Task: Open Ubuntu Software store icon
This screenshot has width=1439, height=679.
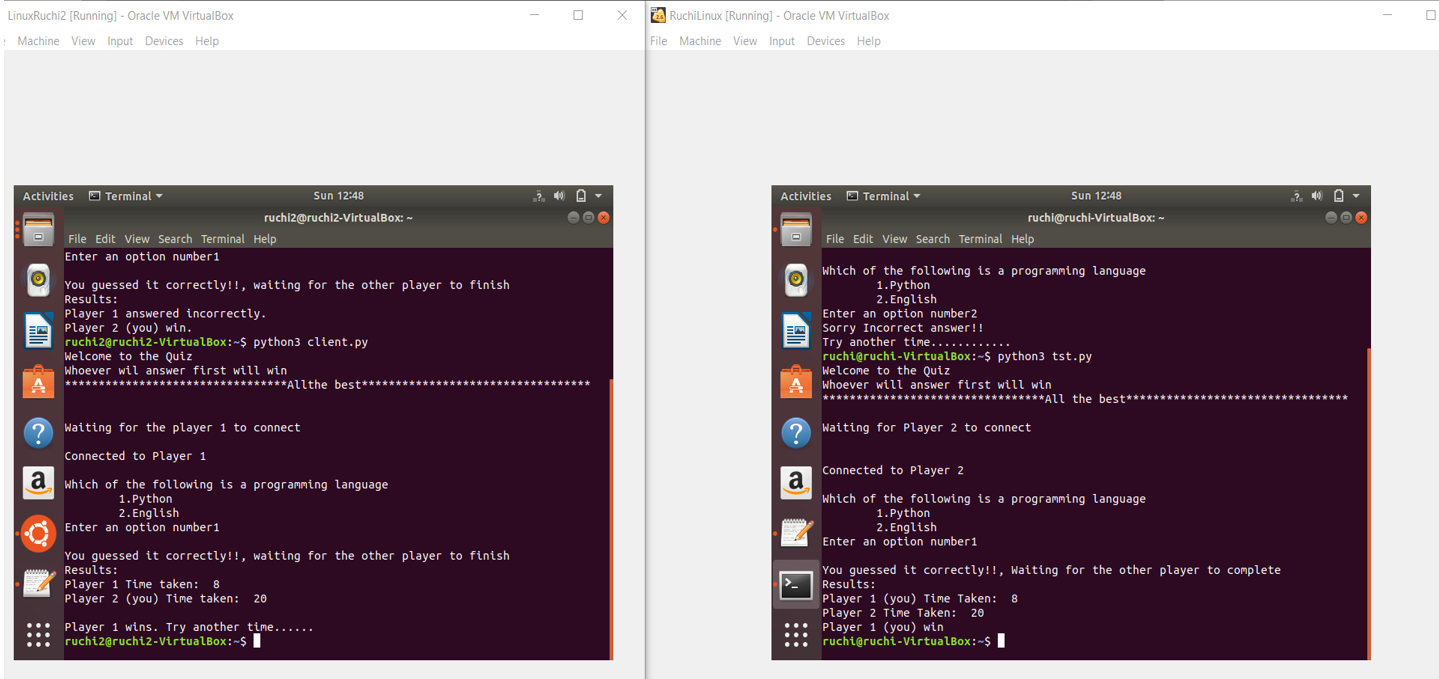Action: (x=37, y=380)
